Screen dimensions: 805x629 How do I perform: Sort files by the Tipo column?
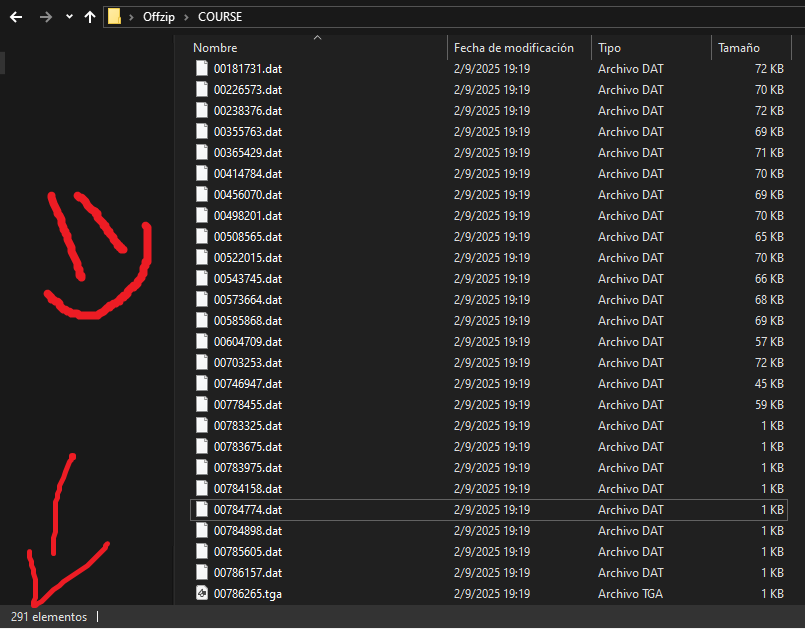tap(609, 48)
